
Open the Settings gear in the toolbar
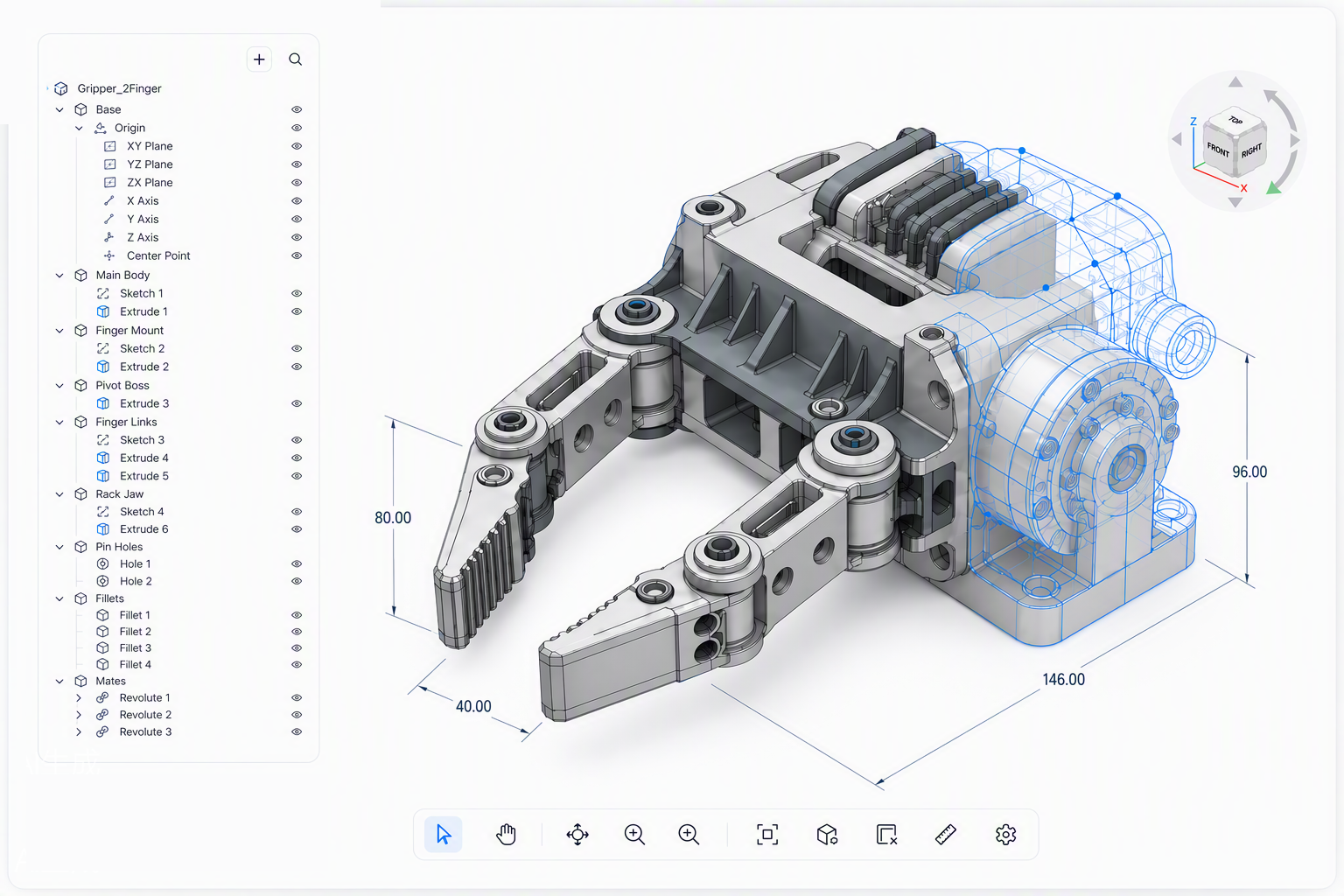click(1006, 835)
